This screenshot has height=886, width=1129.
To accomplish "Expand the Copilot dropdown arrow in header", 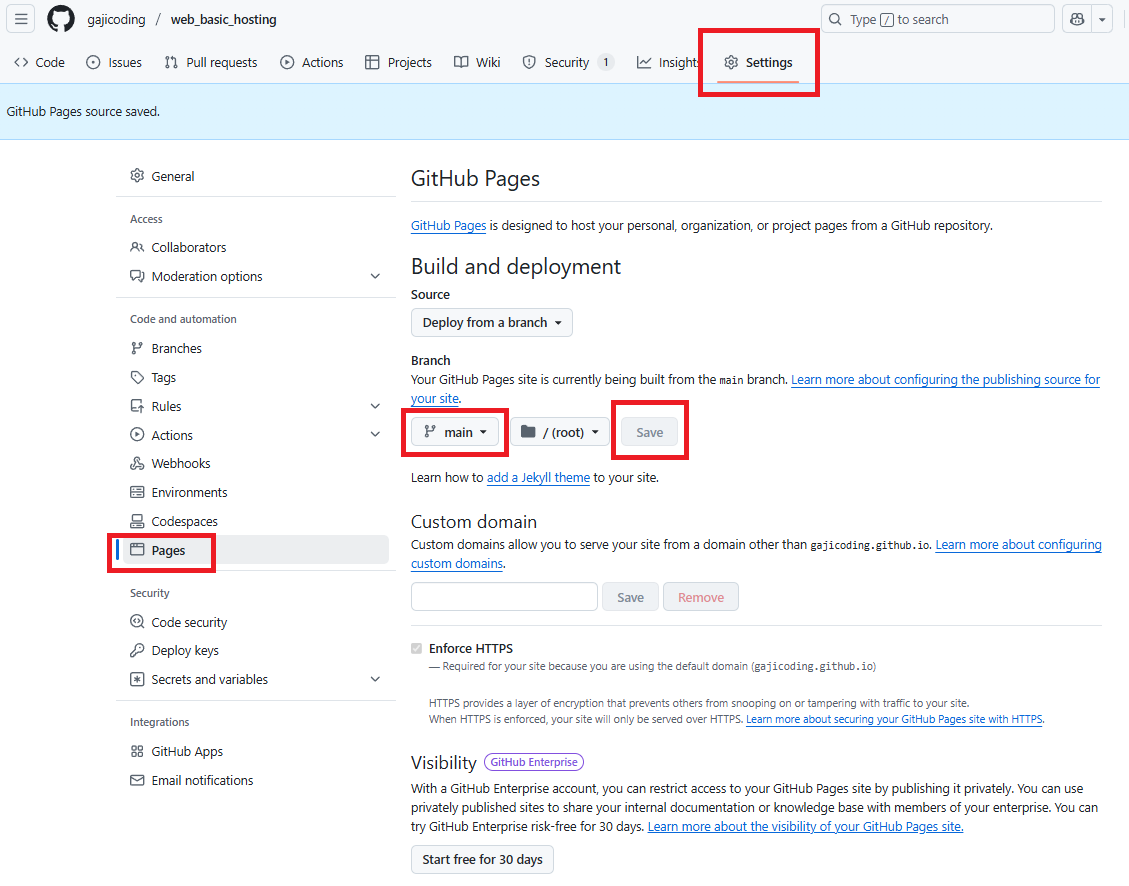I will pyautogui.click(x=1102, y=19).
